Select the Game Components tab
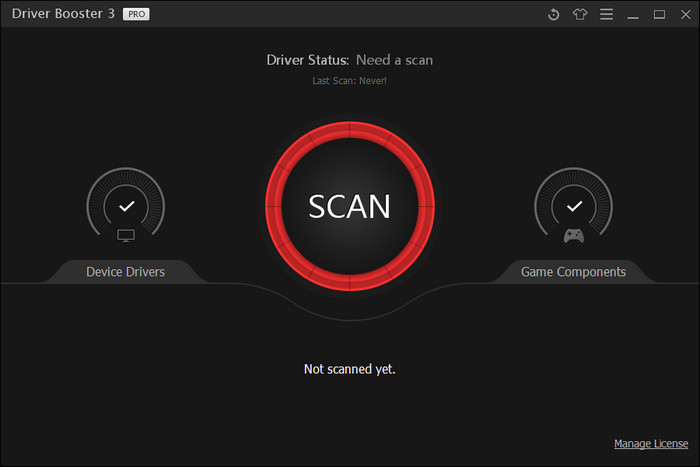The height and width of the screenshot is (467, 700). click(573, 271)
